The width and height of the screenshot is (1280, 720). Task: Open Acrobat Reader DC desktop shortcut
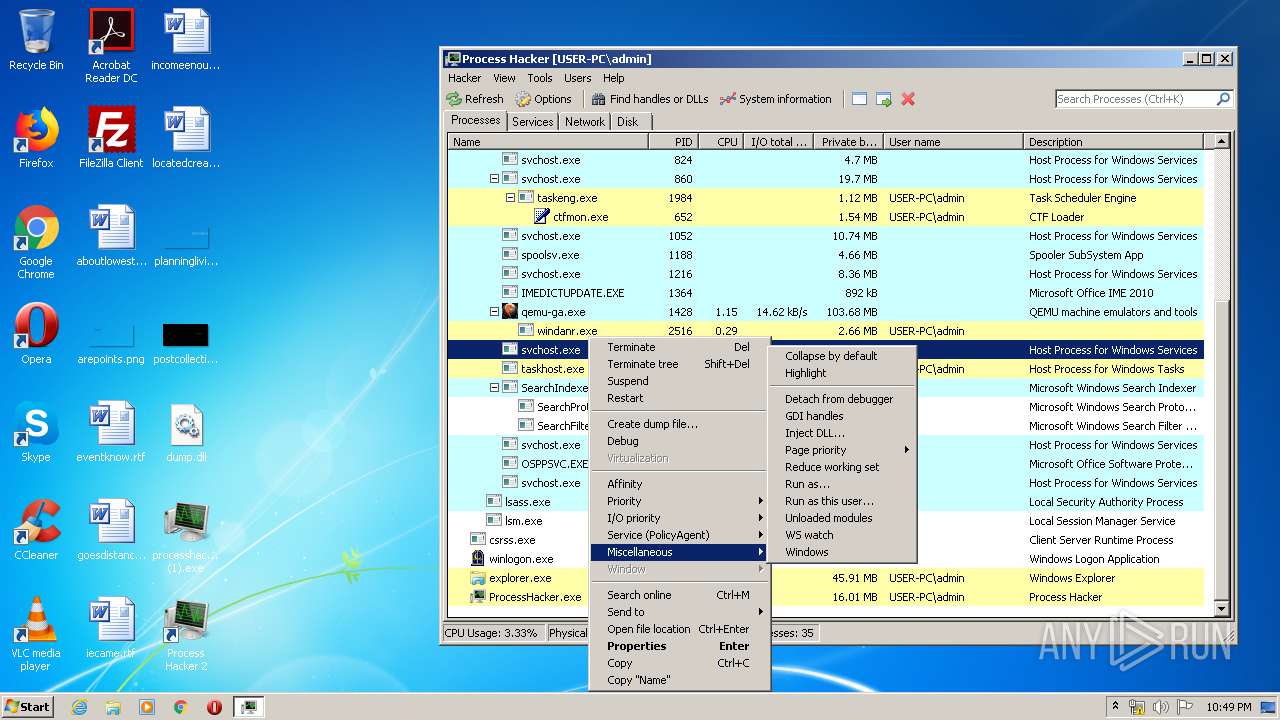coord(111,45)
